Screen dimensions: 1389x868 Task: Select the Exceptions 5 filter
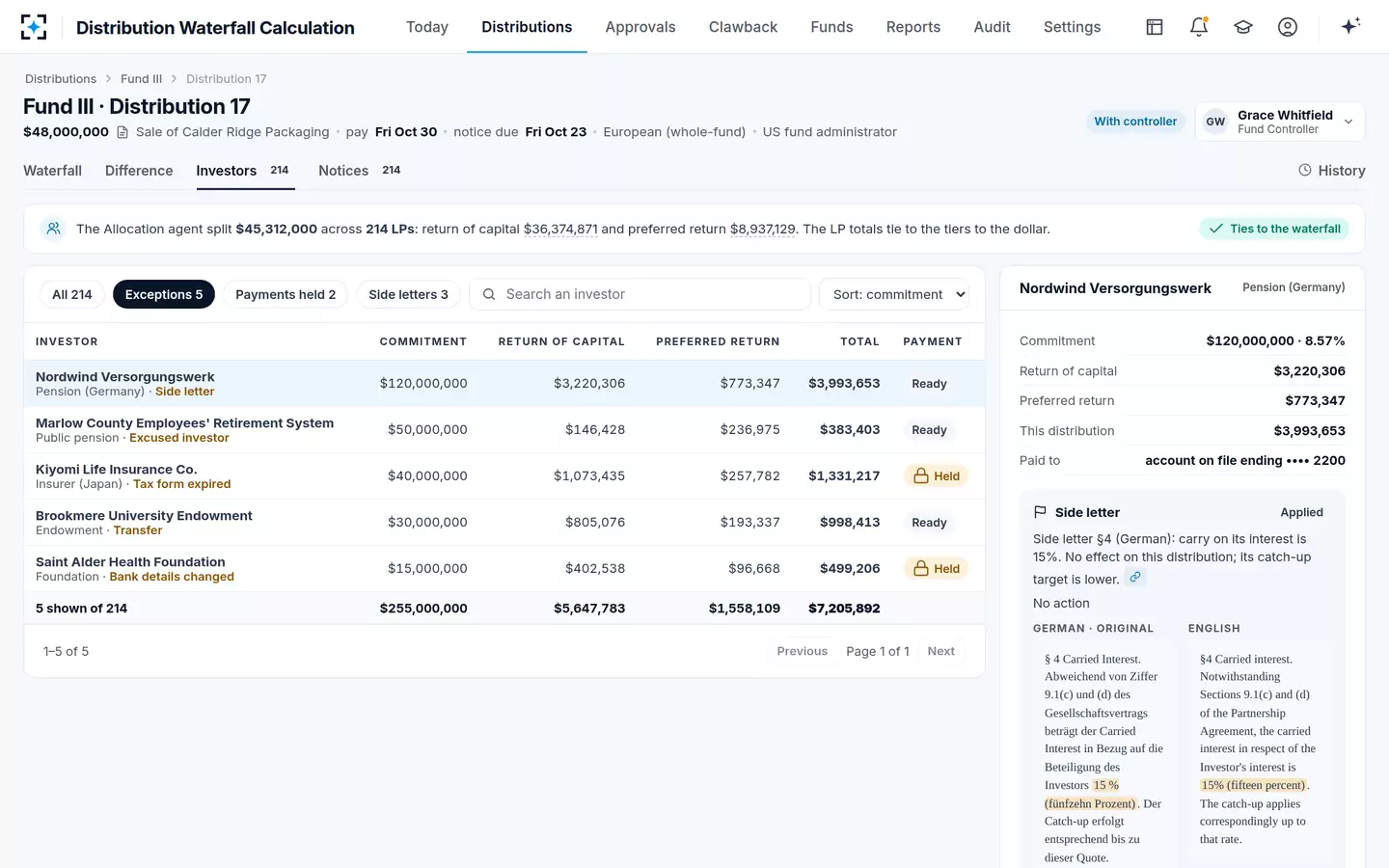tap(164, 294)
